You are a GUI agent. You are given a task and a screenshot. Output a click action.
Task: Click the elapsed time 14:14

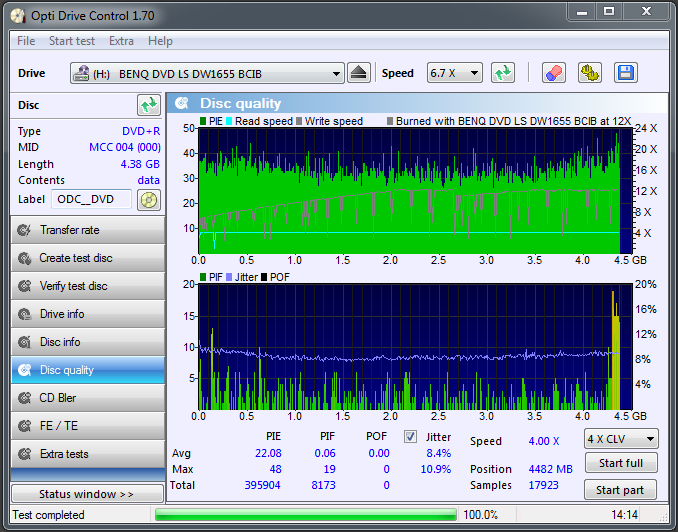click(624, 515)
